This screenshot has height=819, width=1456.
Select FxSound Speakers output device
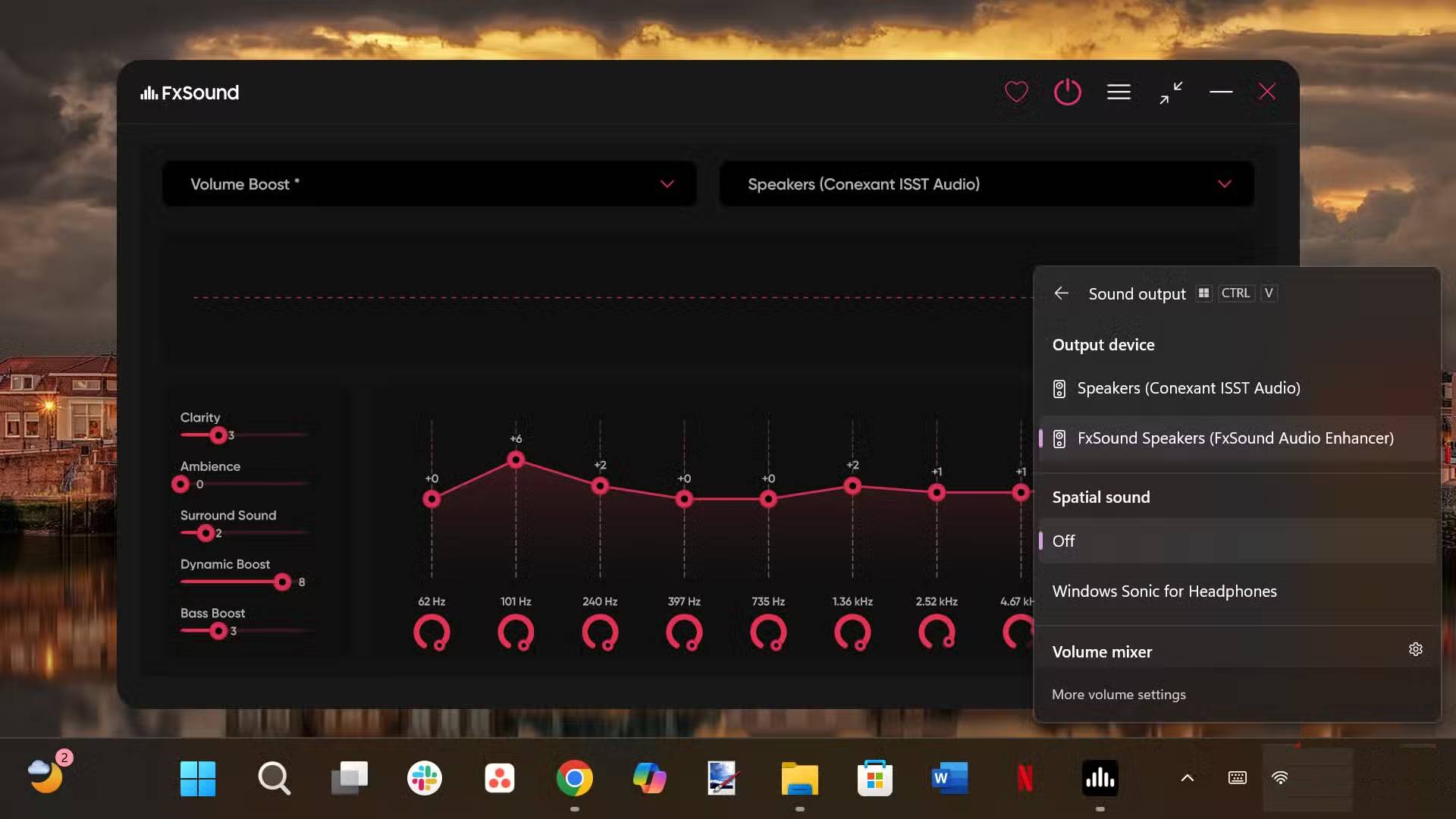pyautogui.click(x=1235, y=438)
